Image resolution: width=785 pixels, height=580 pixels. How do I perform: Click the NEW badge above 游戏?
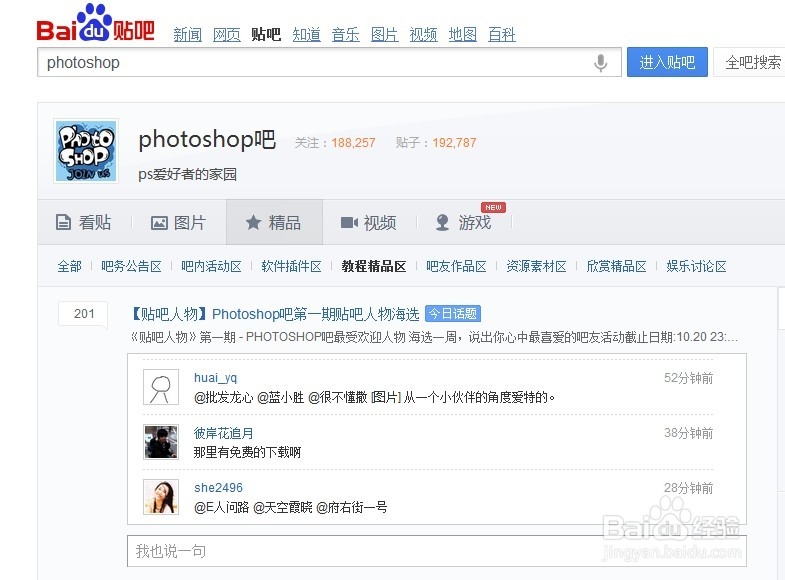493,207
